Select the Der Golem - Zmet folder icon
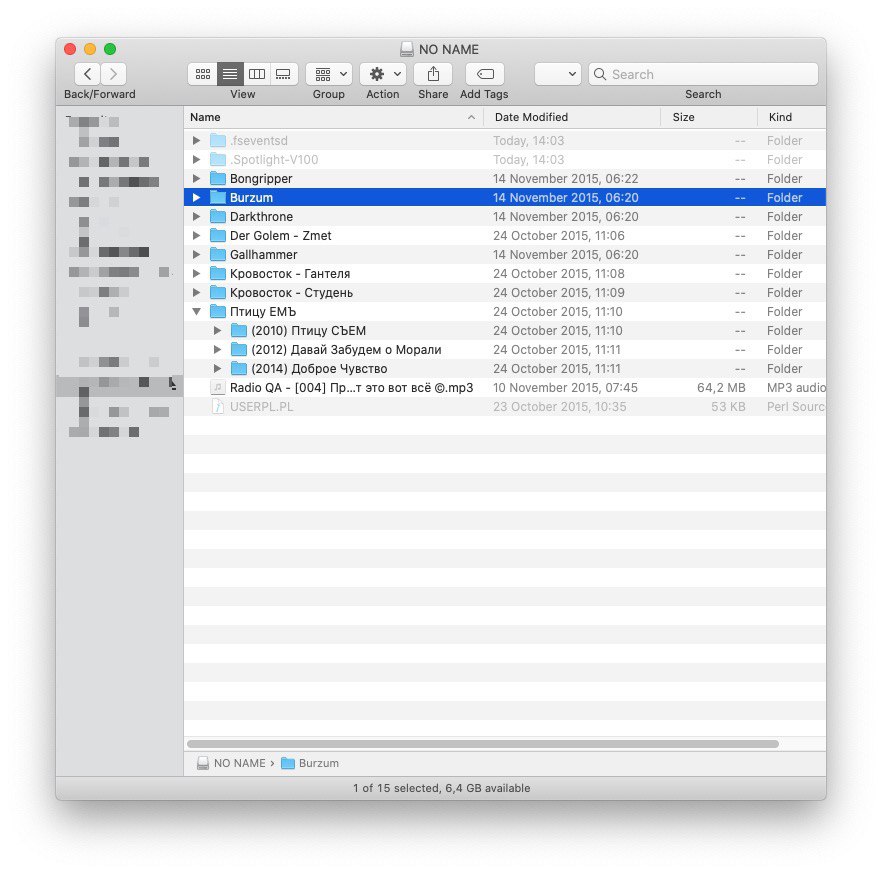This screenshot has height=874, width=882. [x=218, y=236]
